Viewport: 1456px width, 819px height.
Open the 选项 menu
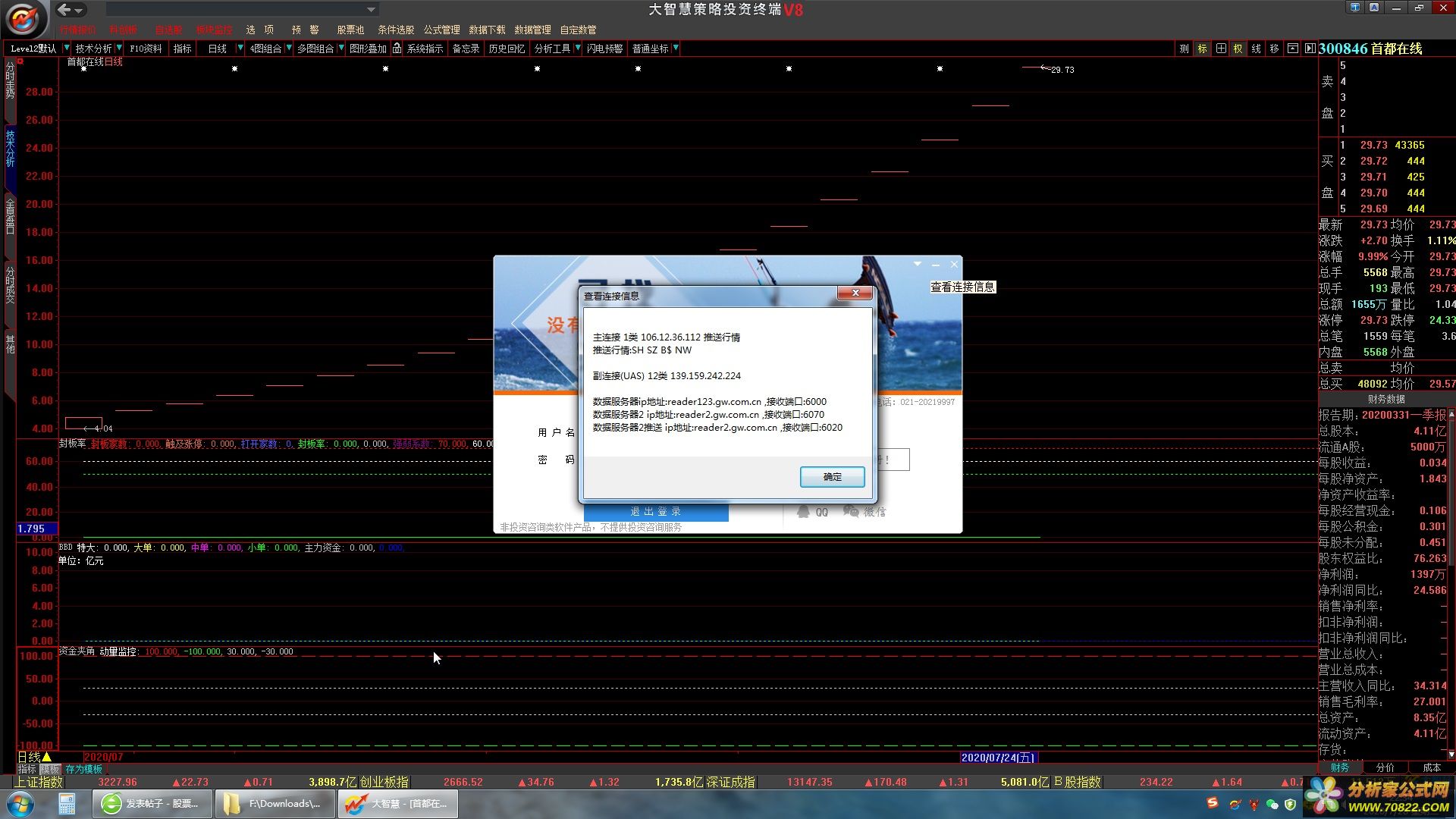pyautogui.click(x=260, y=30)
